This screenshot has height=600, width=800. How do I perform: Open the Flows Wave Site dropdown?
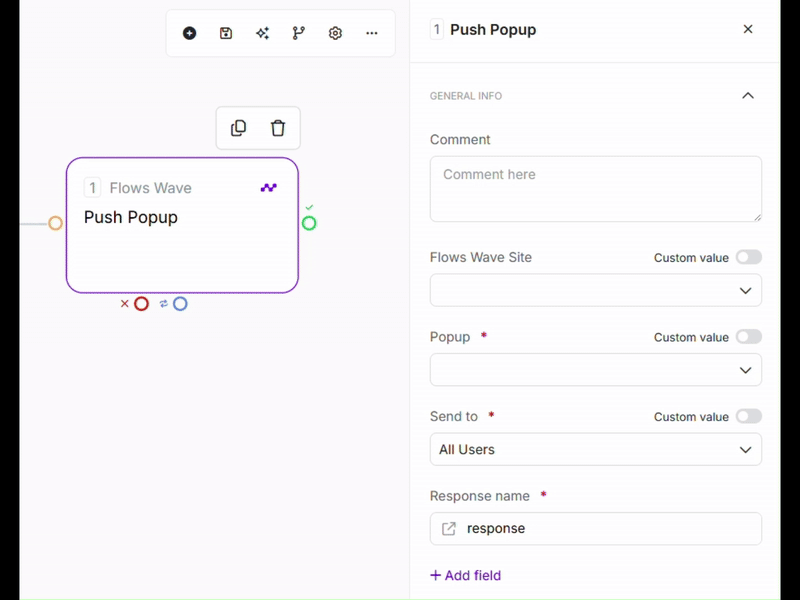pyautogui.click(x=596, y=291)
